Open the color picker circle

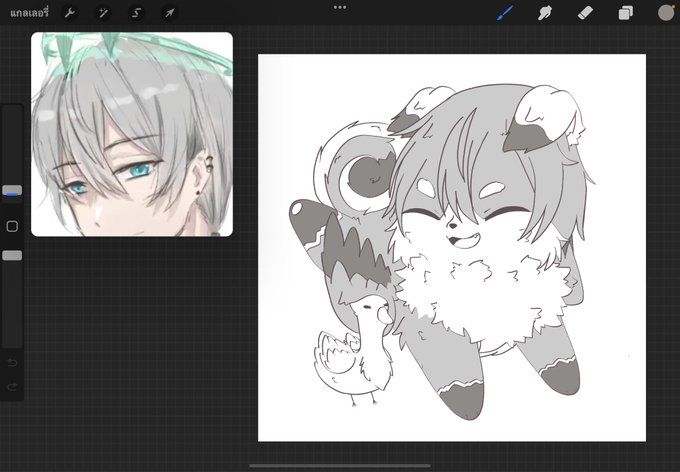tap(666, 13)
